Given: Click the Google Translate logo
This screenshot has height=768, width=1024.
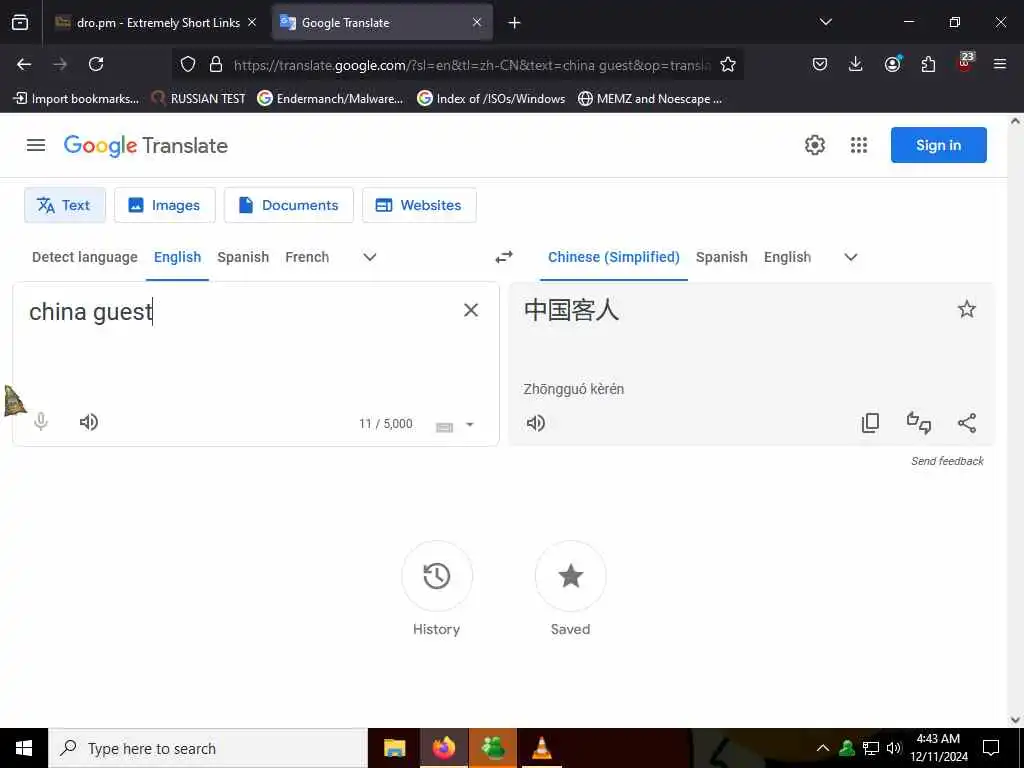Looking at the screenshot, I should (146, 145).
